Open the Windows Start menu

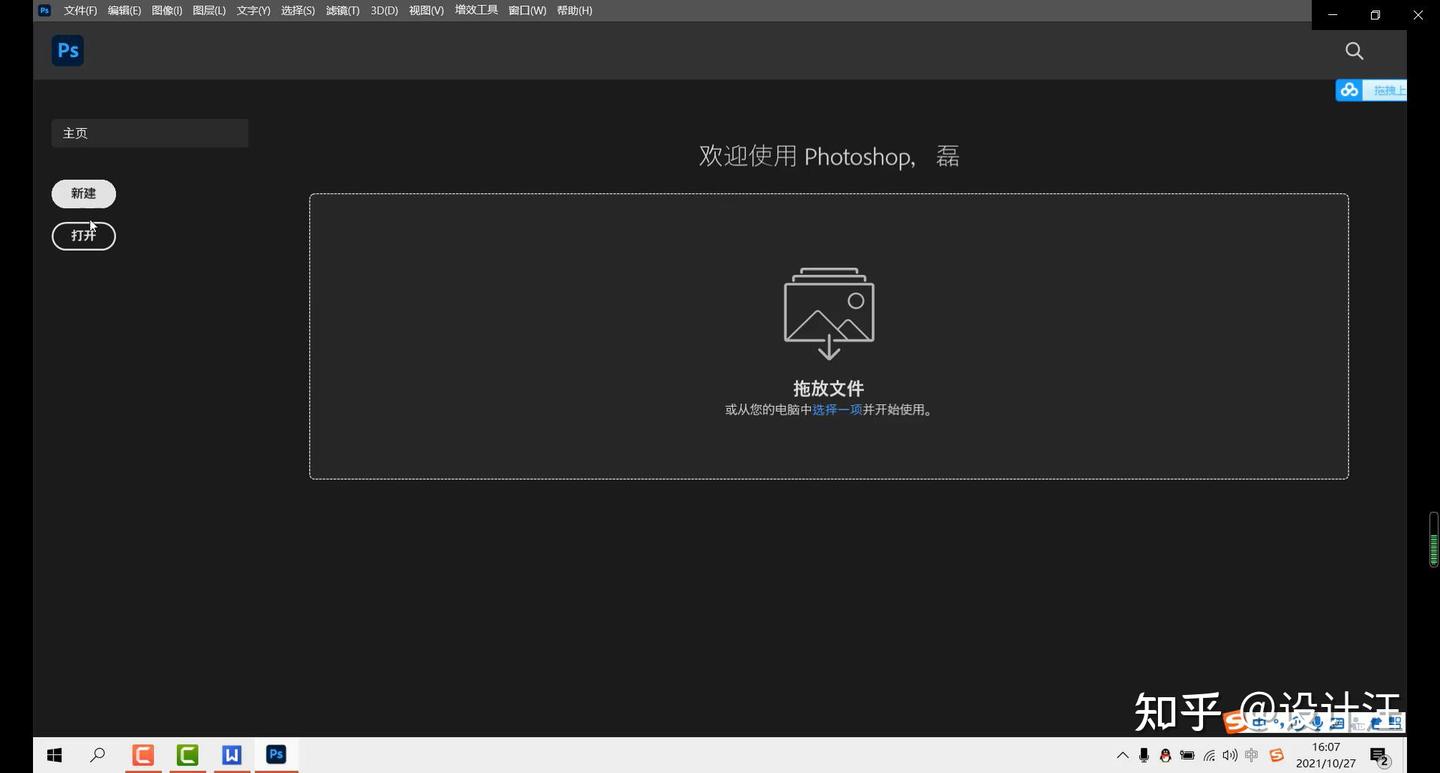pos(55,756)
